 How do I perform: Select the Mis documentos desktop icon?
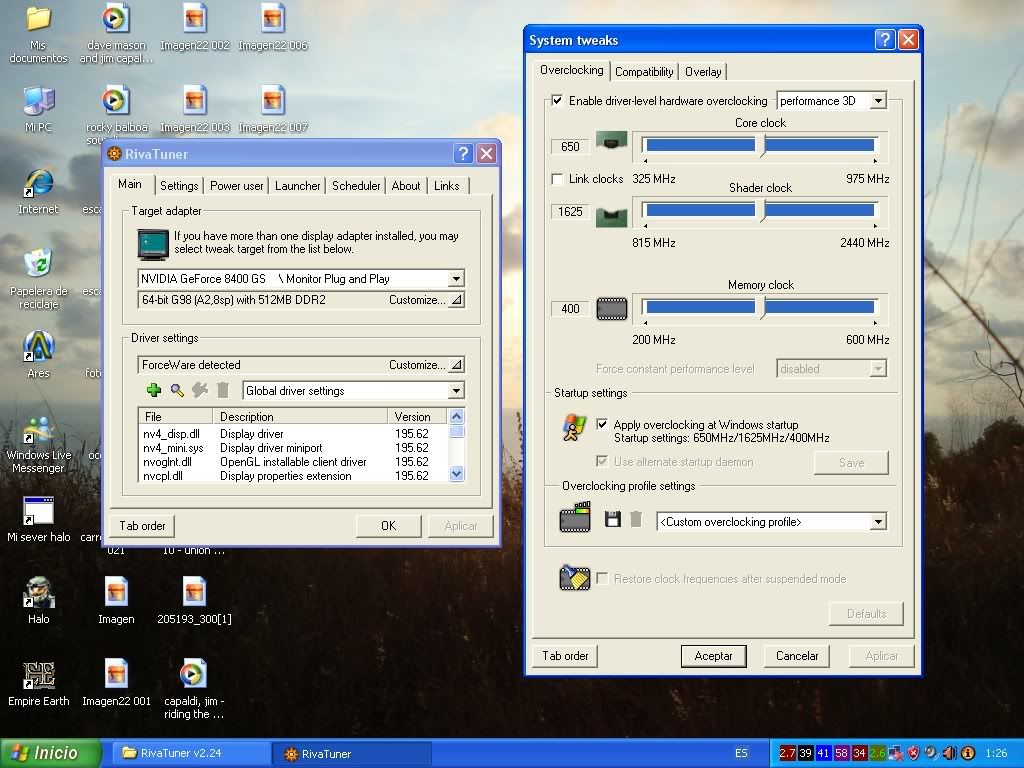38,34
